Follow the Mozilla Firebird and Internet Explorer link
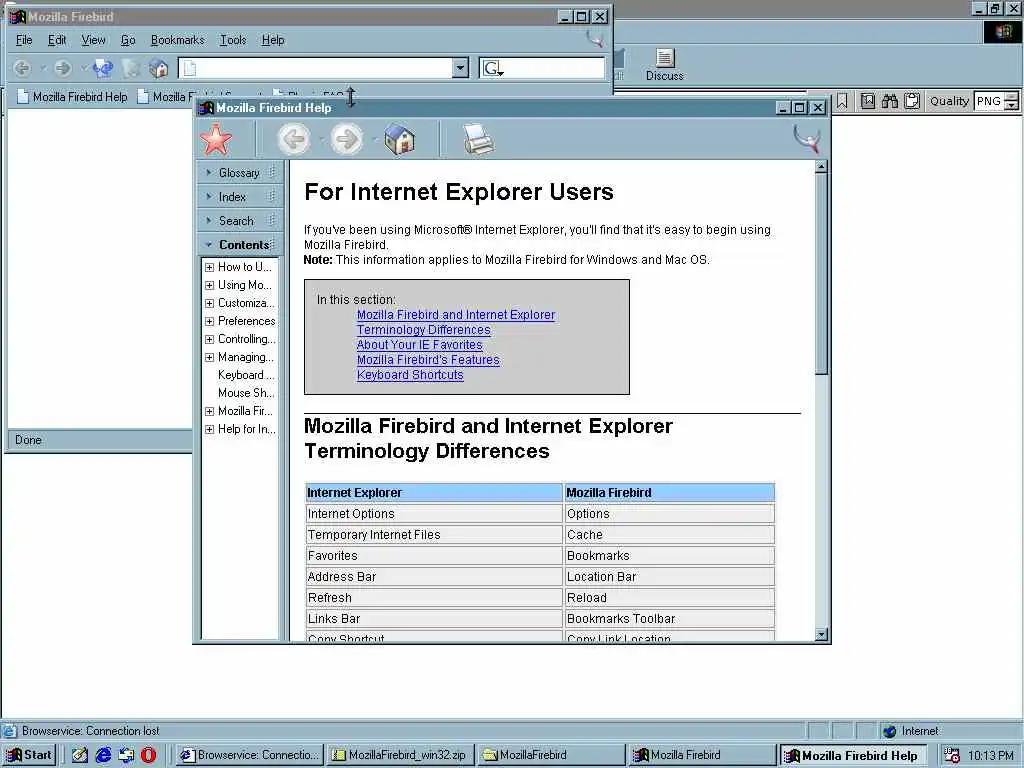The height and width of the screenshot is (768, 1024). pos(456,315)
